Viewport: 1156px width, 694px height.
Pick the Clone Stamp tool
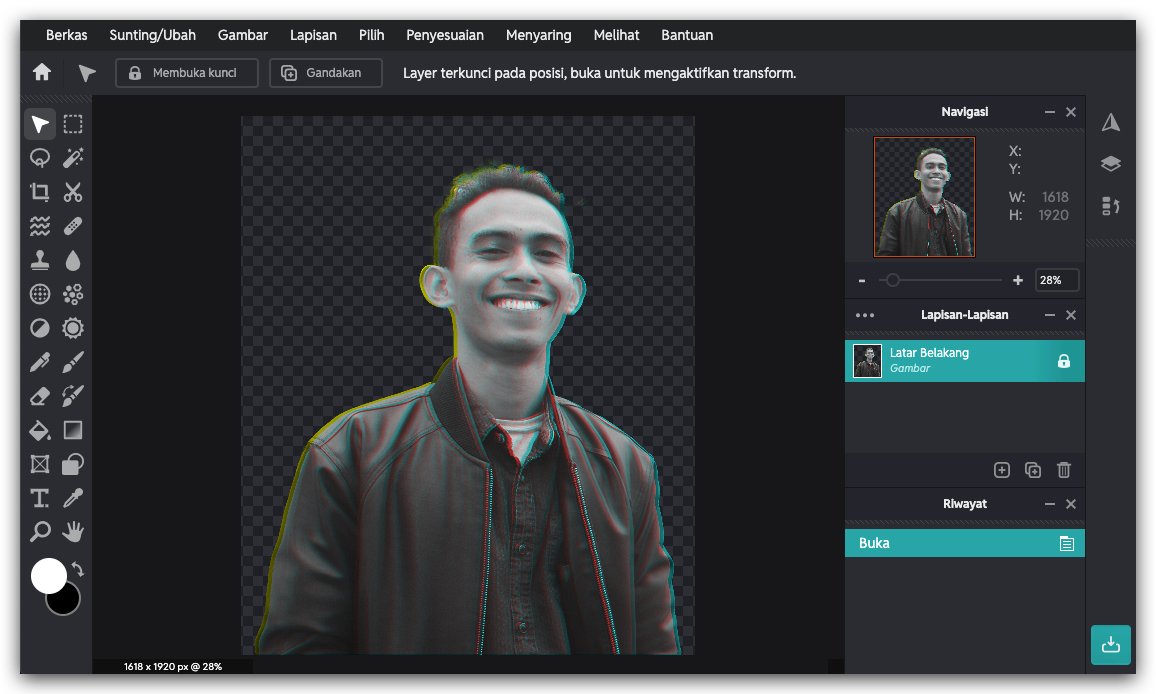point(40,260)
